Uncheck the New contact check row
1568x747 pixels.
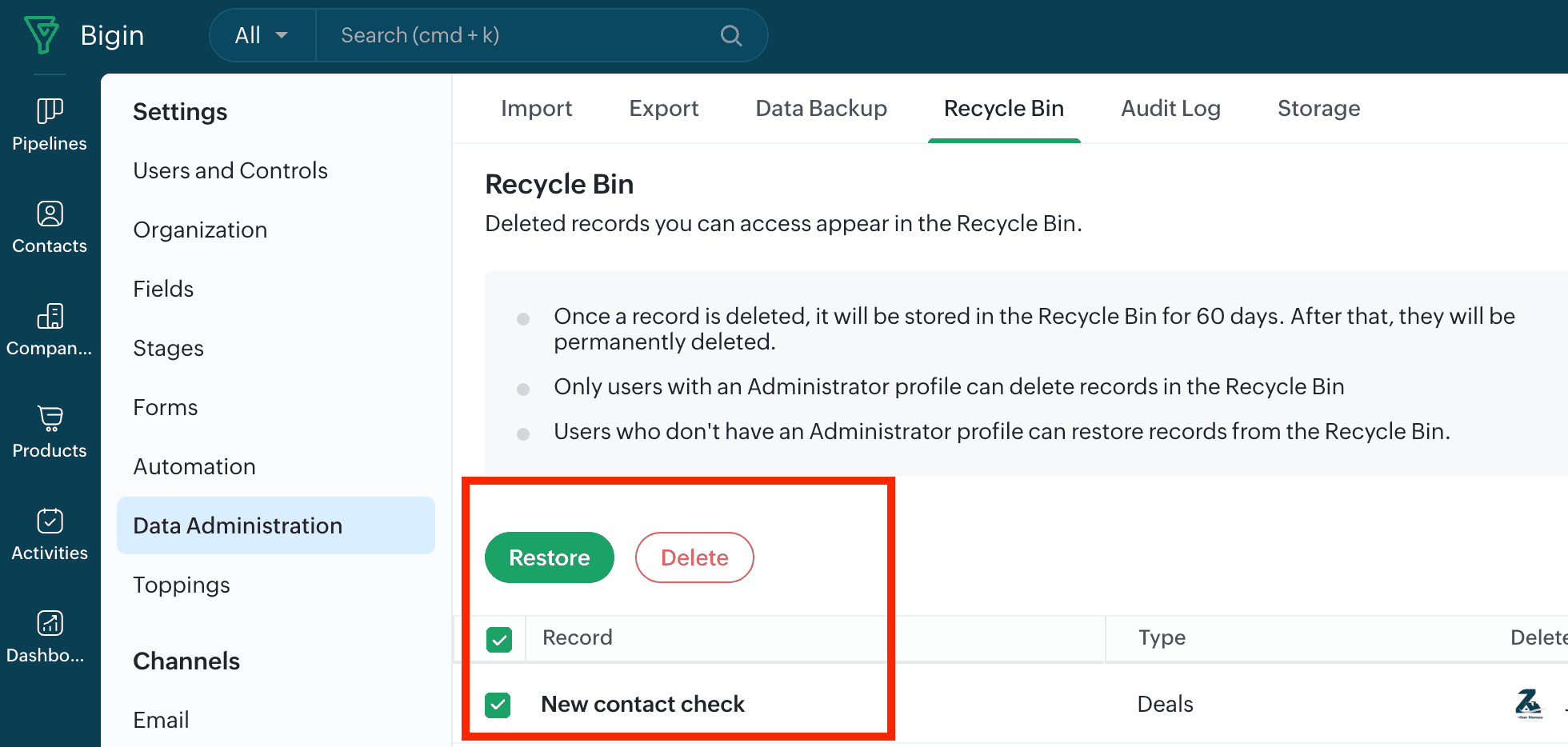(498, 705)
